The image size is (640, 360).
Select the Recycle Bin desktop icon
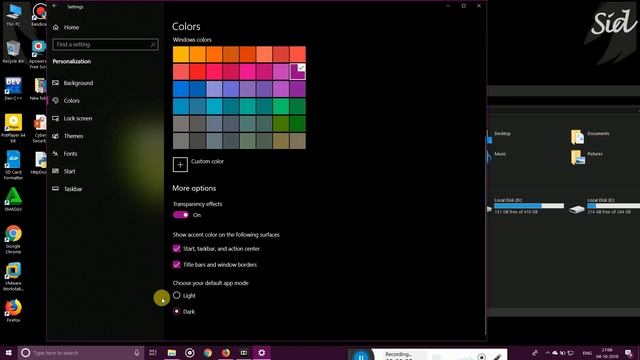[13, 52]
